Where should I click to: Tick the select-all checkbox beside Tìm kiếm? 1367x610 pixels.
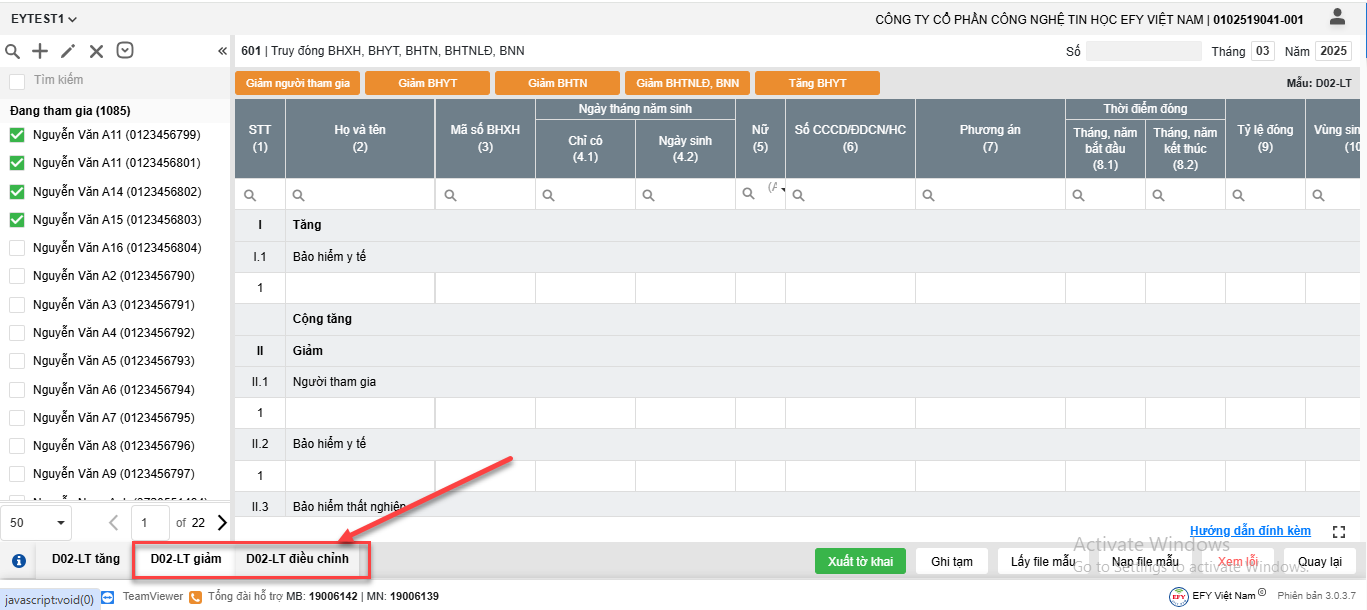pos(17,80)
